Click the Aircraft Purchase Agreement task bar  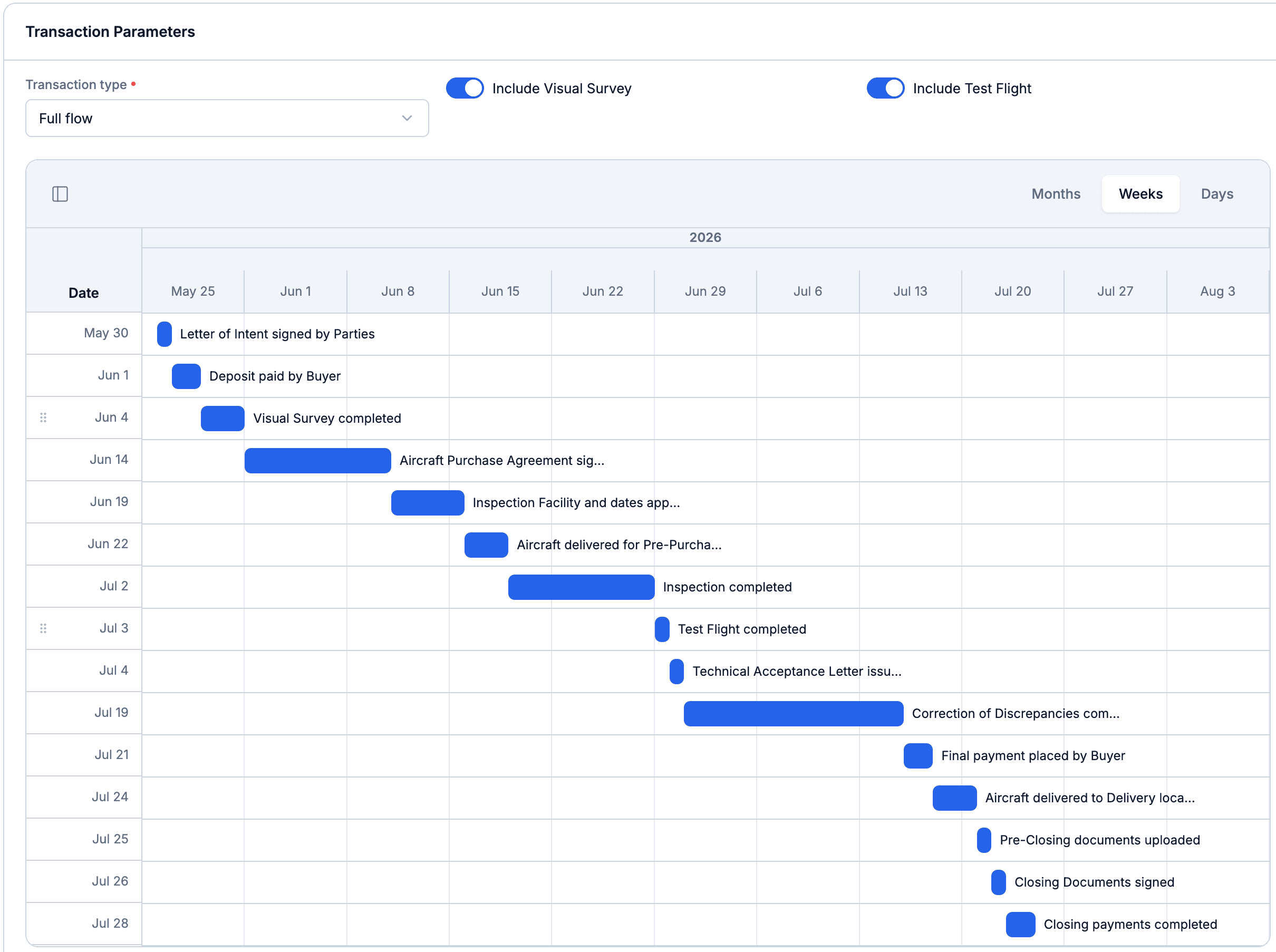click(x=317, y=460)
